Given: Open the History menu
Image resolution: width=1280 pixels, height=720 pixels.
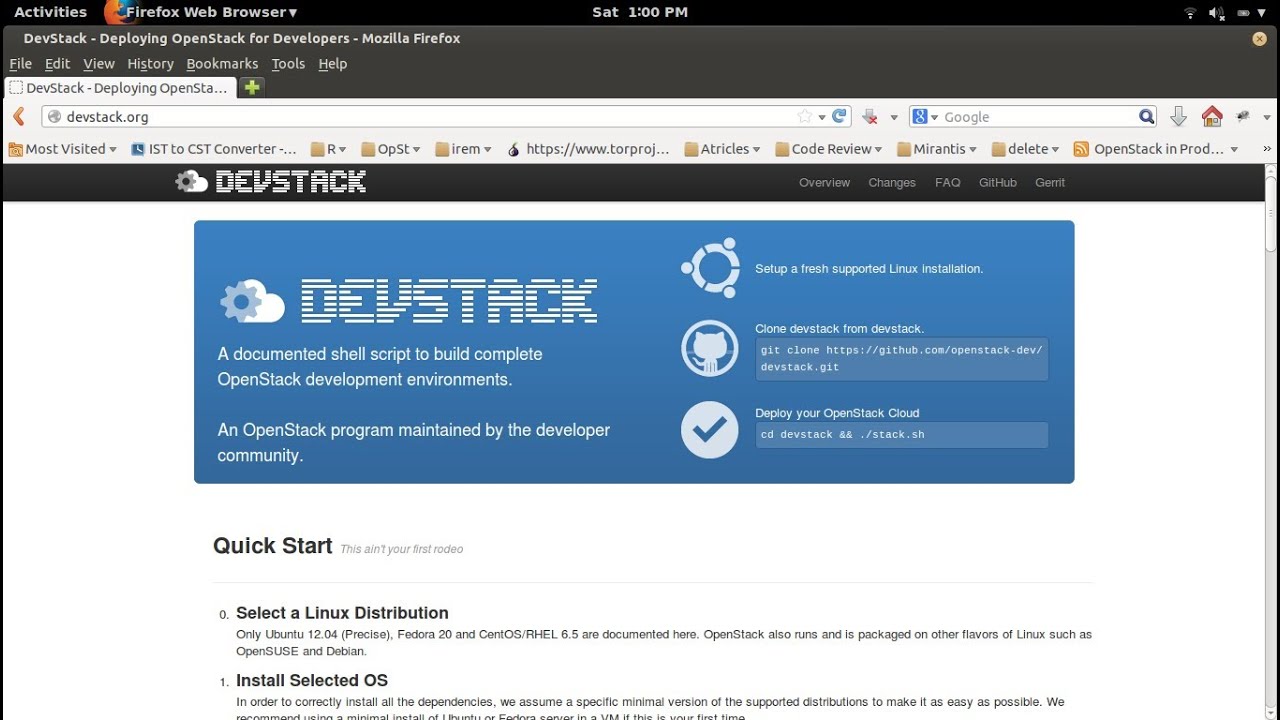Looking at the screenshot, I should point(150,63).
